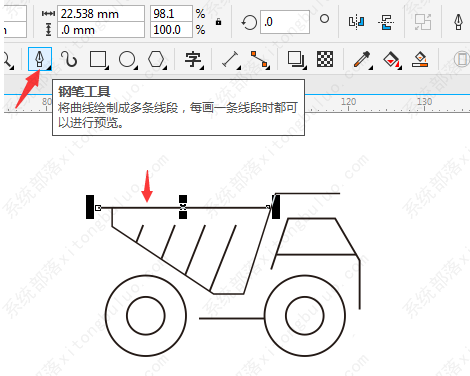The image size is (470, 376).
Task: Toggle the lock ratio padlock
Action: coord(218,22)
